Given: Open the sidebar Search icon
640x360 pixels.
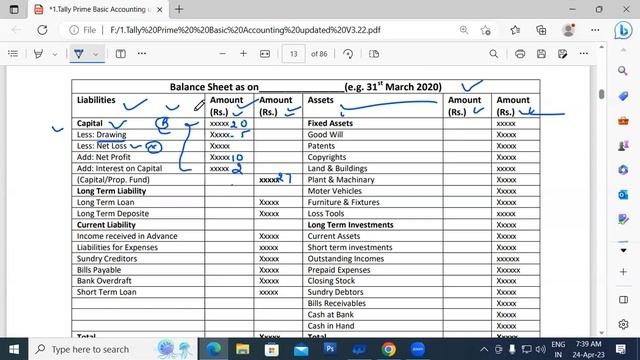Looking at the screenshot, I should (x=623, y=71).
